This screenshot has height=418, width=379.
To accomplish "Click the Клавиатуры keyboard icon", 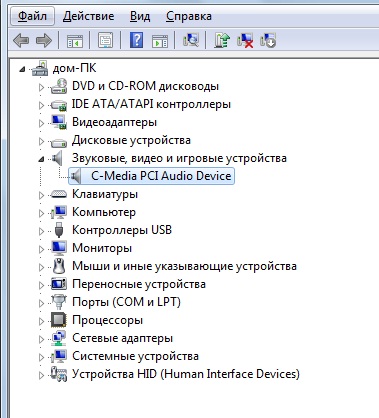I will click(59, 194).
